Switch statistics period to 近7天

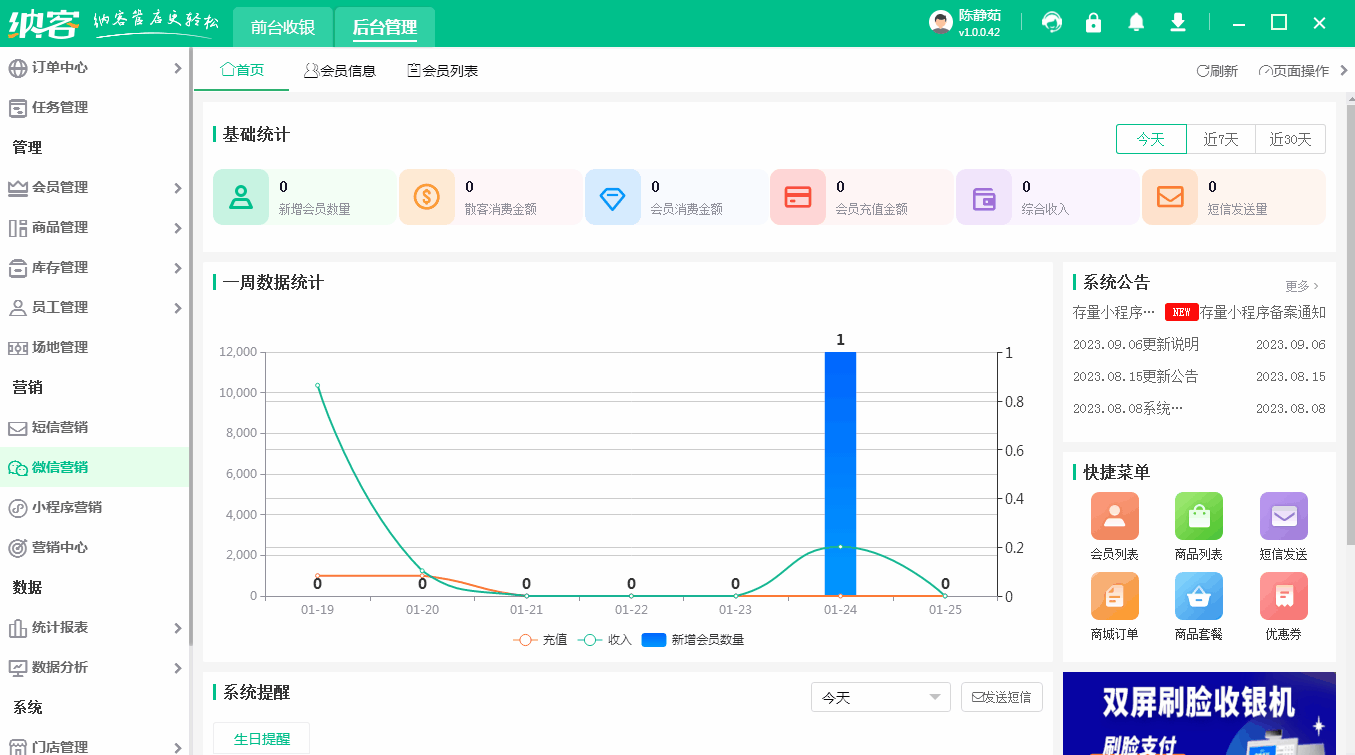tap(1220, 139)
